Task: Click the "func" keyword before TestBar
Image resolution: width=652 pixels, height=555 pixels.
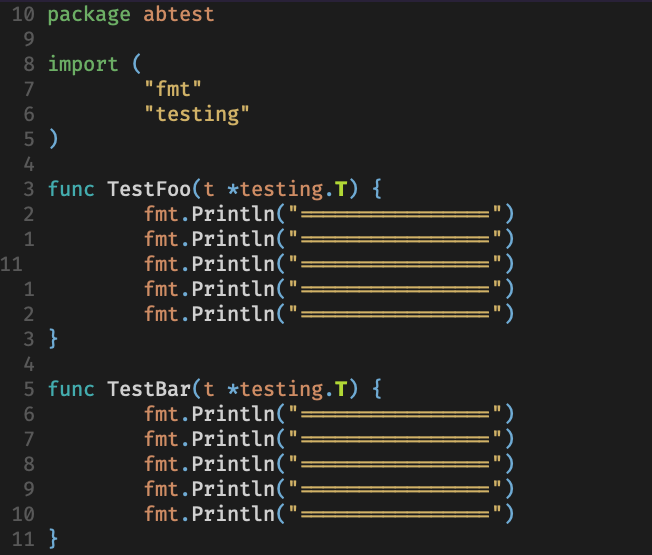Action: 71,389
